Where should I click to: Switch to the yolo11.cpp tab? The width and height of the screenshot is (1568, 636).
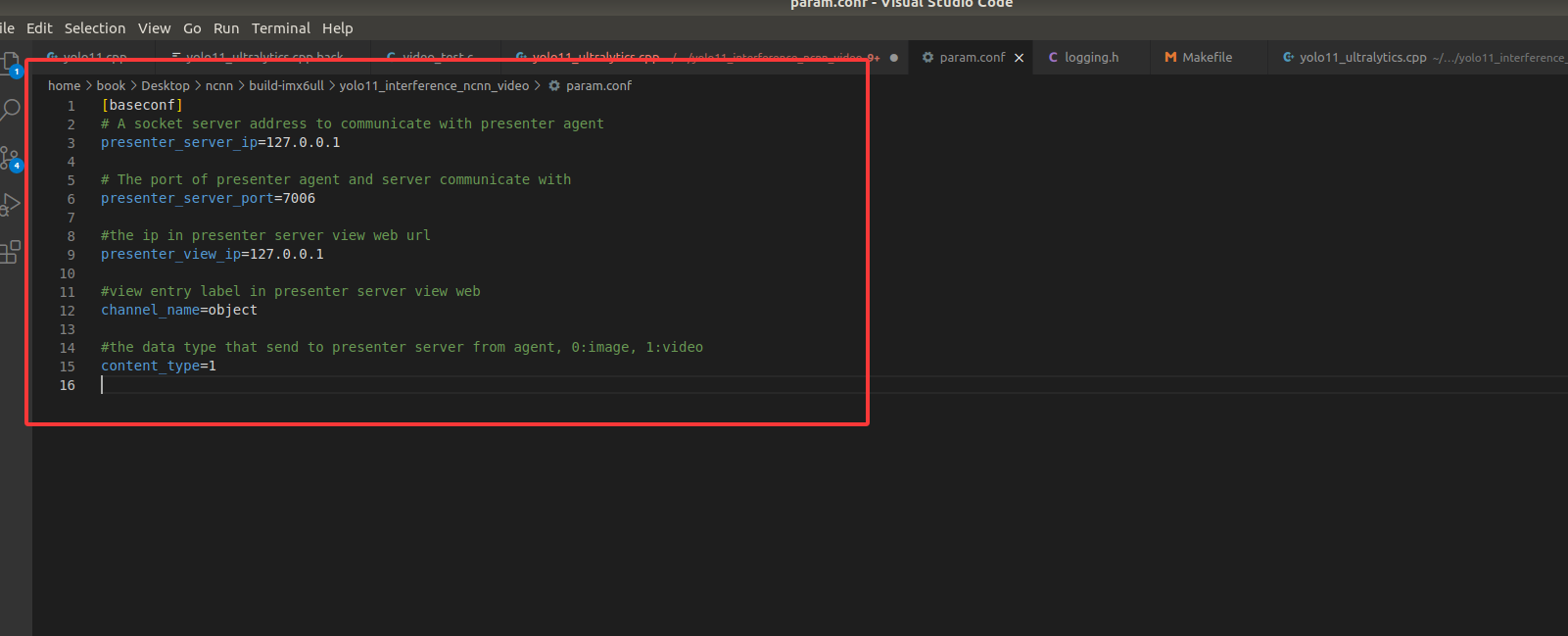click(x=94, y=58)
